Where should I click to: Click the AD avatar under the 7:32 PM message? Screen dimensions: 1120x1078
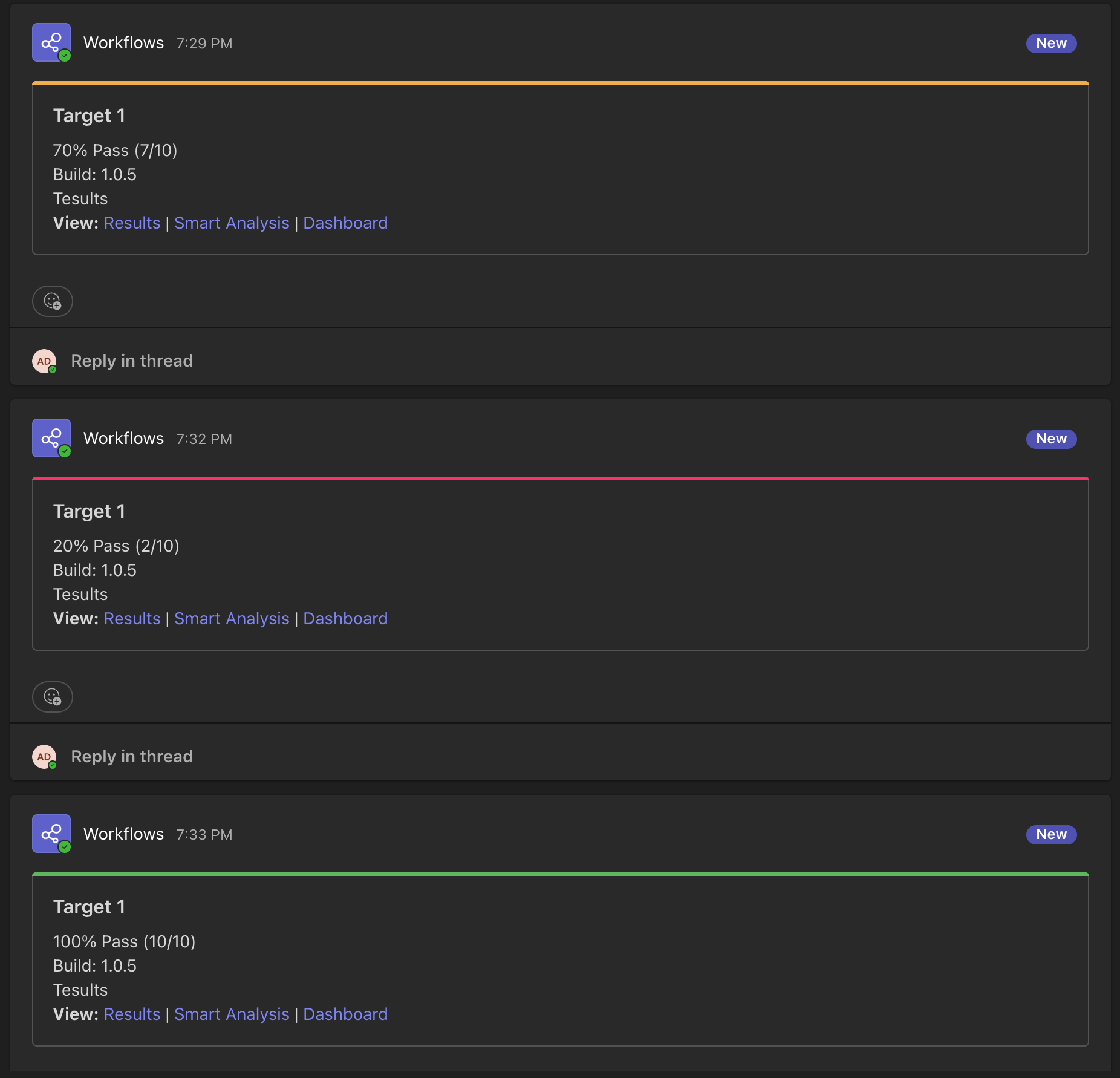click(44, 757)
